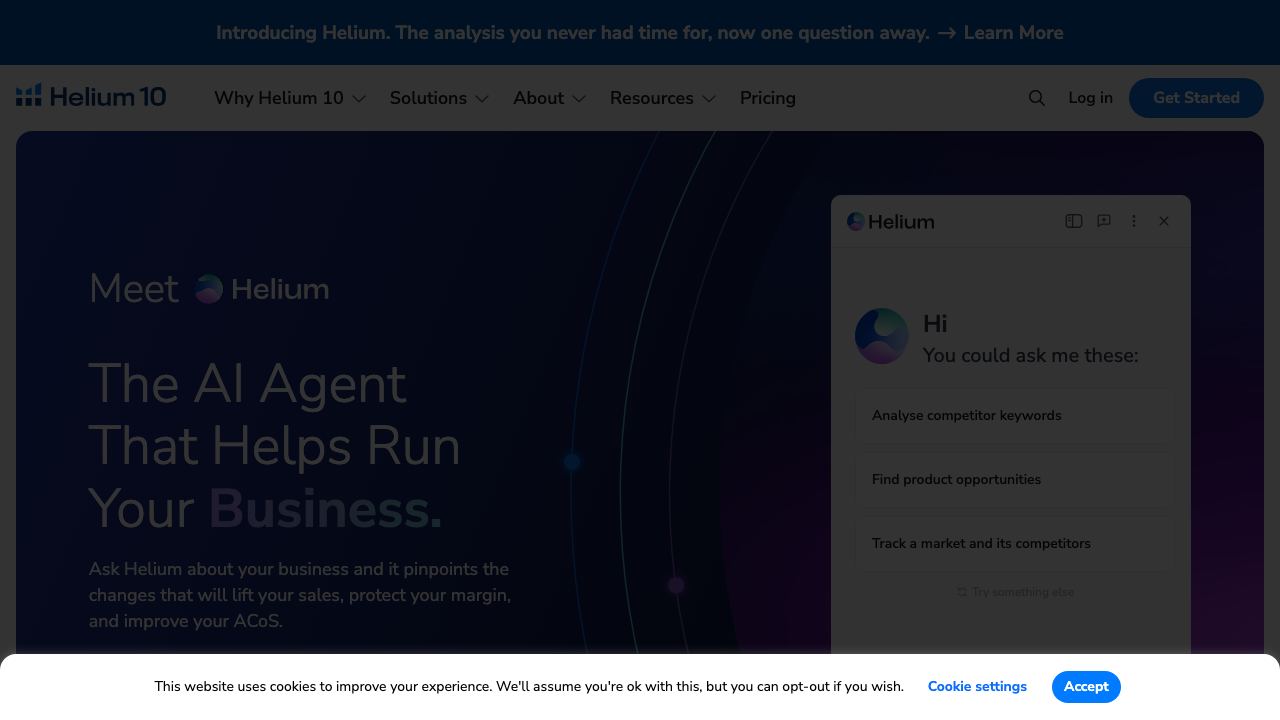Open Cookie settings
Image resolution: width=1280 pixels, height=720 pixels.
(x=977, y=687)
